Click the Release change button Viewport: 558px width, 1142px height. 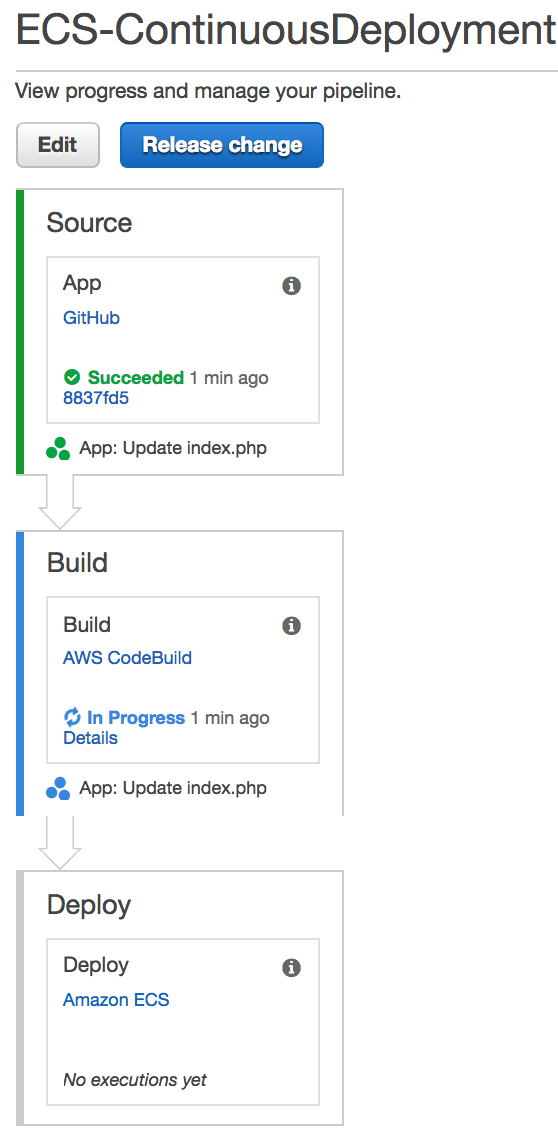pos(222,144)
